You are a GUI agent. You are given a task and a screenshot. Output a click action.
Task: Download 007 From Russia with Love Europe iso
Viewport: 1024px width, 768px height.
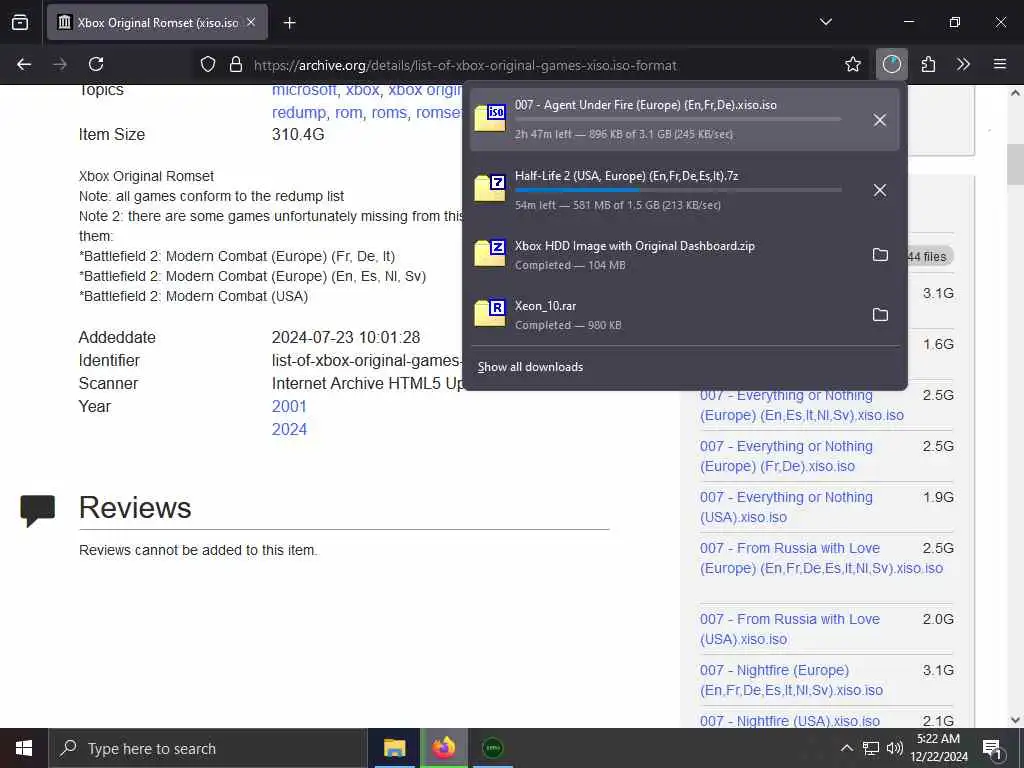tap(822, 558)
